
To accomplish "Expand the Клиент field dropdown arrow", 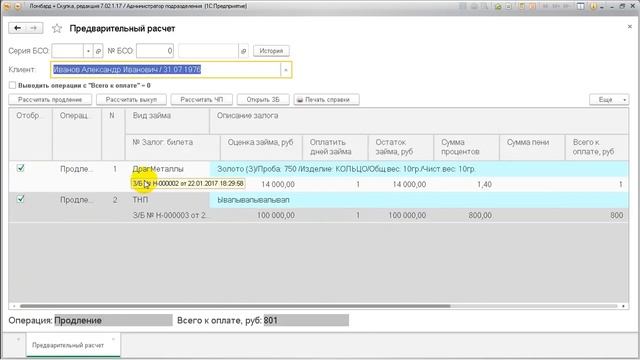I will [x=286, y=70].
